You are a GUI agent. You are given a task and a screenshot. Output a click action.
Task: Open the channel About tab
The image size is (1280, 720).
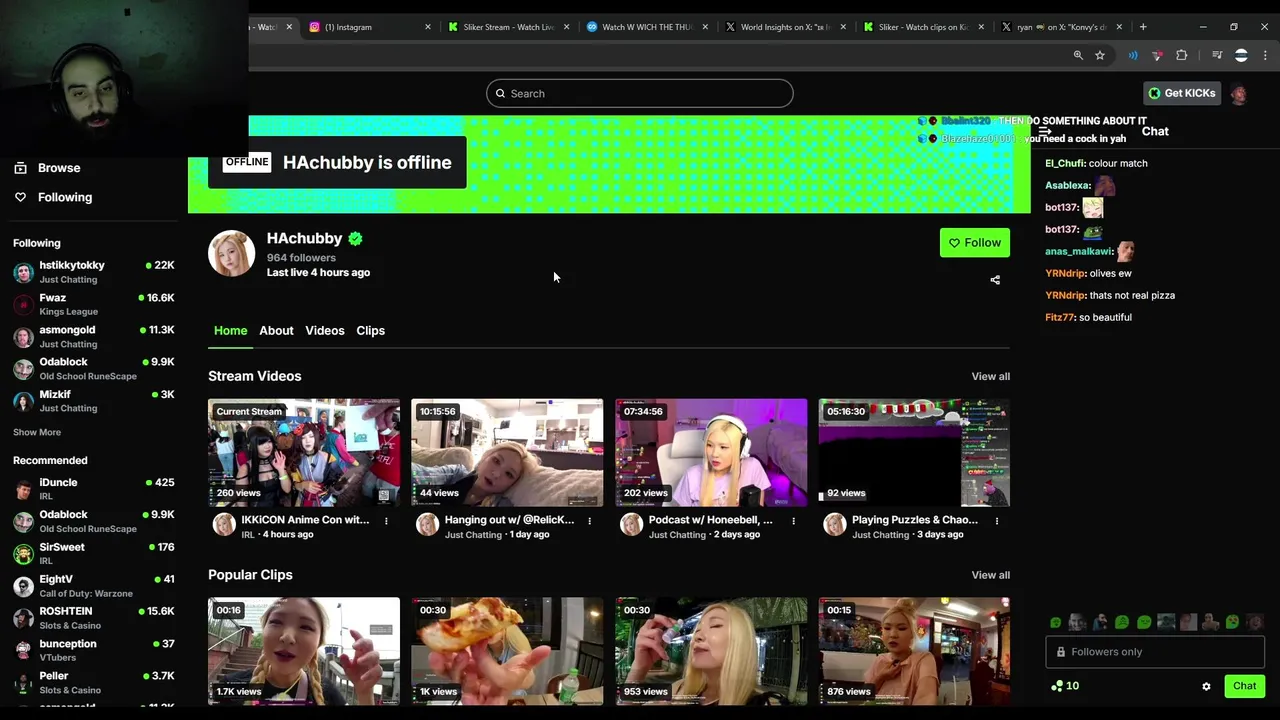(276, 331)
